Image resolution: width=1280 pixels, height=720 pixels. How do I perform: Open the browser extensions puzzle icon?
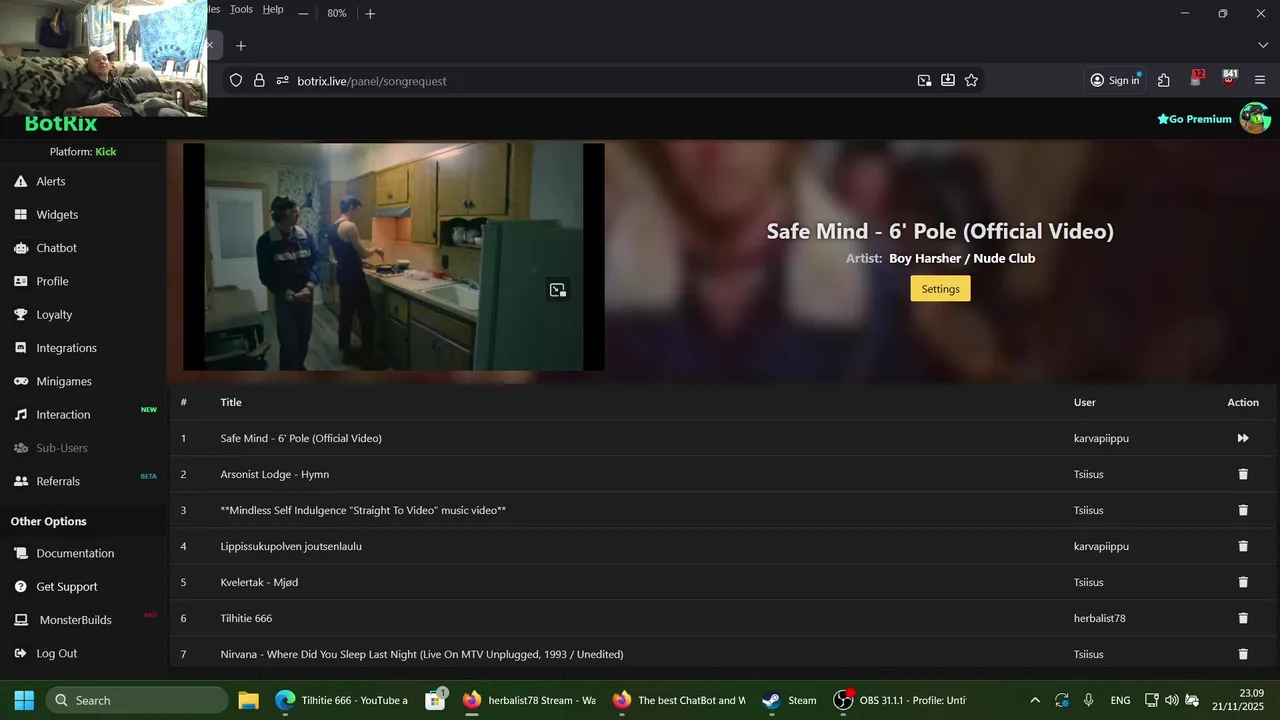(1163, 80)
